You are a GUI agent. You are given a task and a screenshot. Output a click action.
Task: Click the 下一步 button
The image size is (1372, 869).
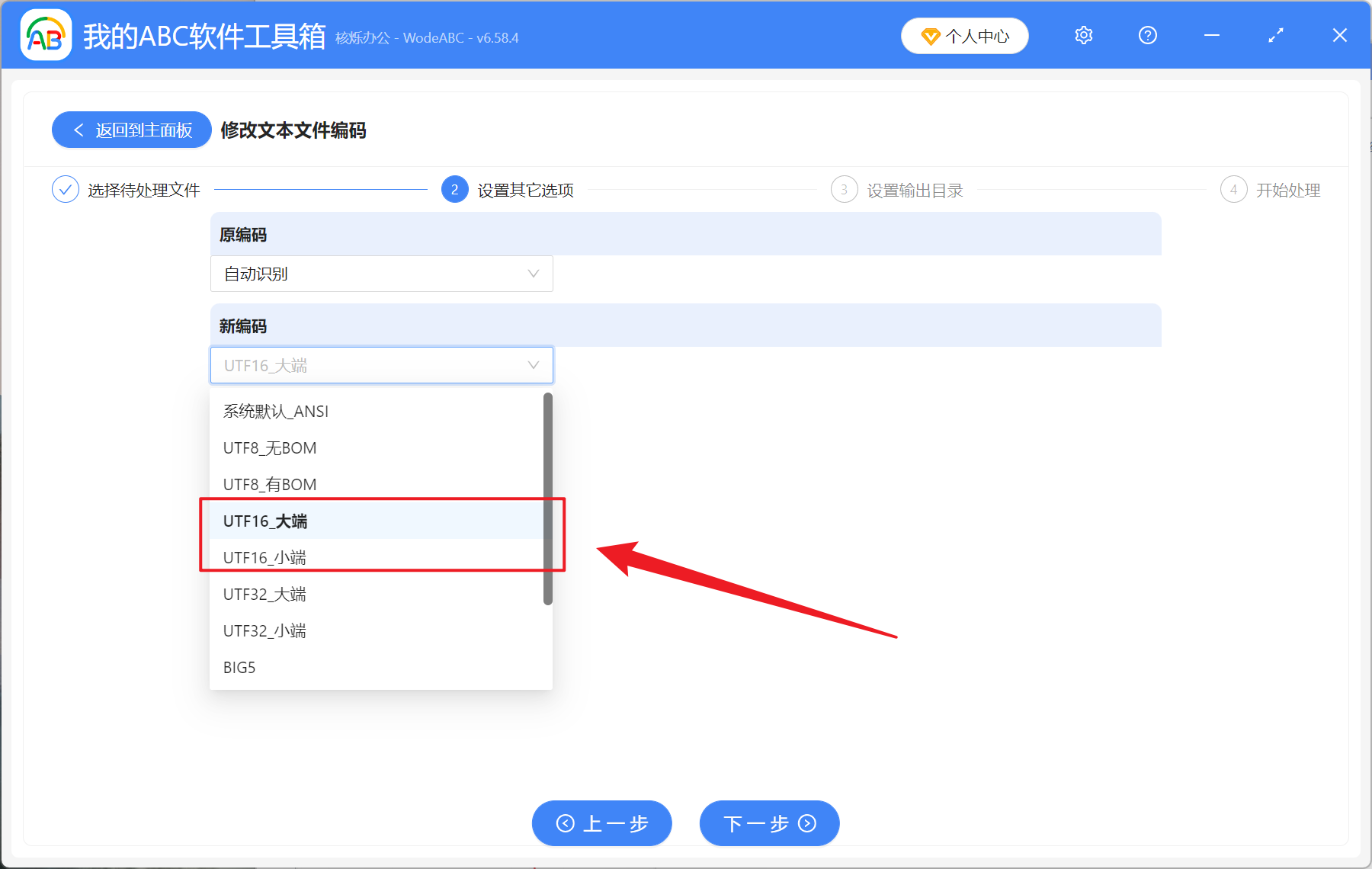click(768, 823)
